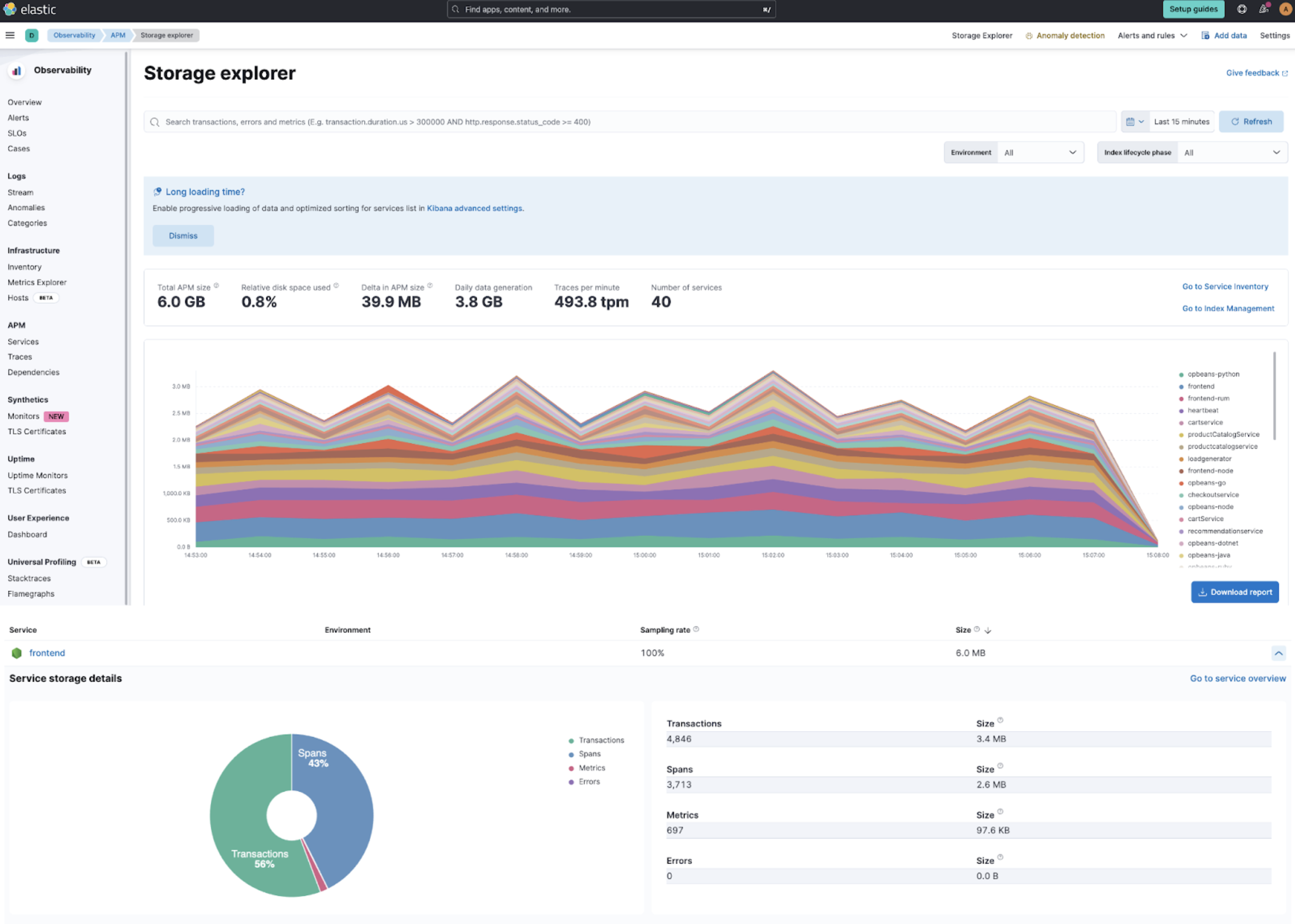Image resolution: width=1295 pixels, height=924 pixels.
Task: Click Total APM size info icon
Action: click(217, 286)
